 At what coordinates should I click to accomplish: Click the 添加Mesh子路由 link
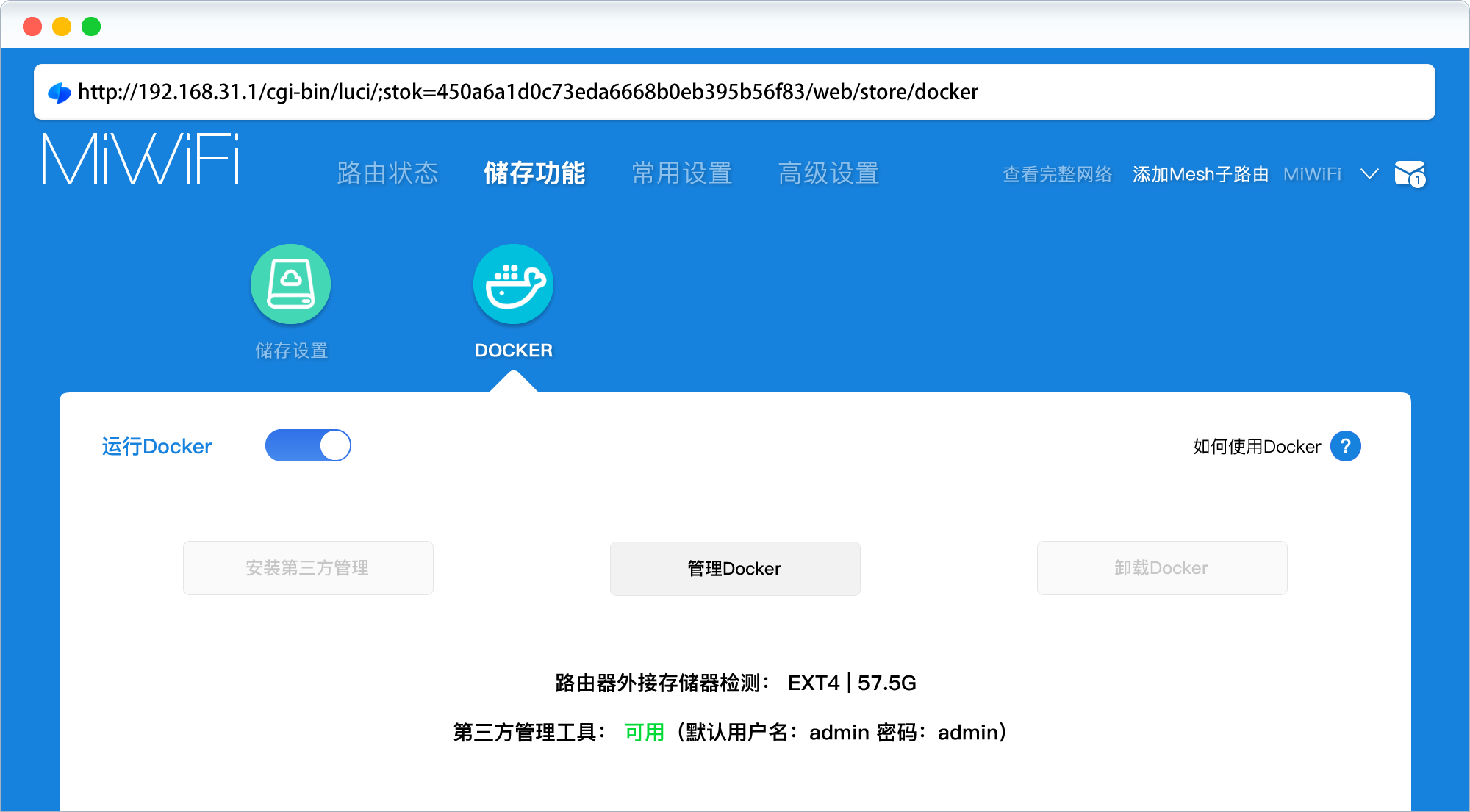click(x=1200, y=174)
